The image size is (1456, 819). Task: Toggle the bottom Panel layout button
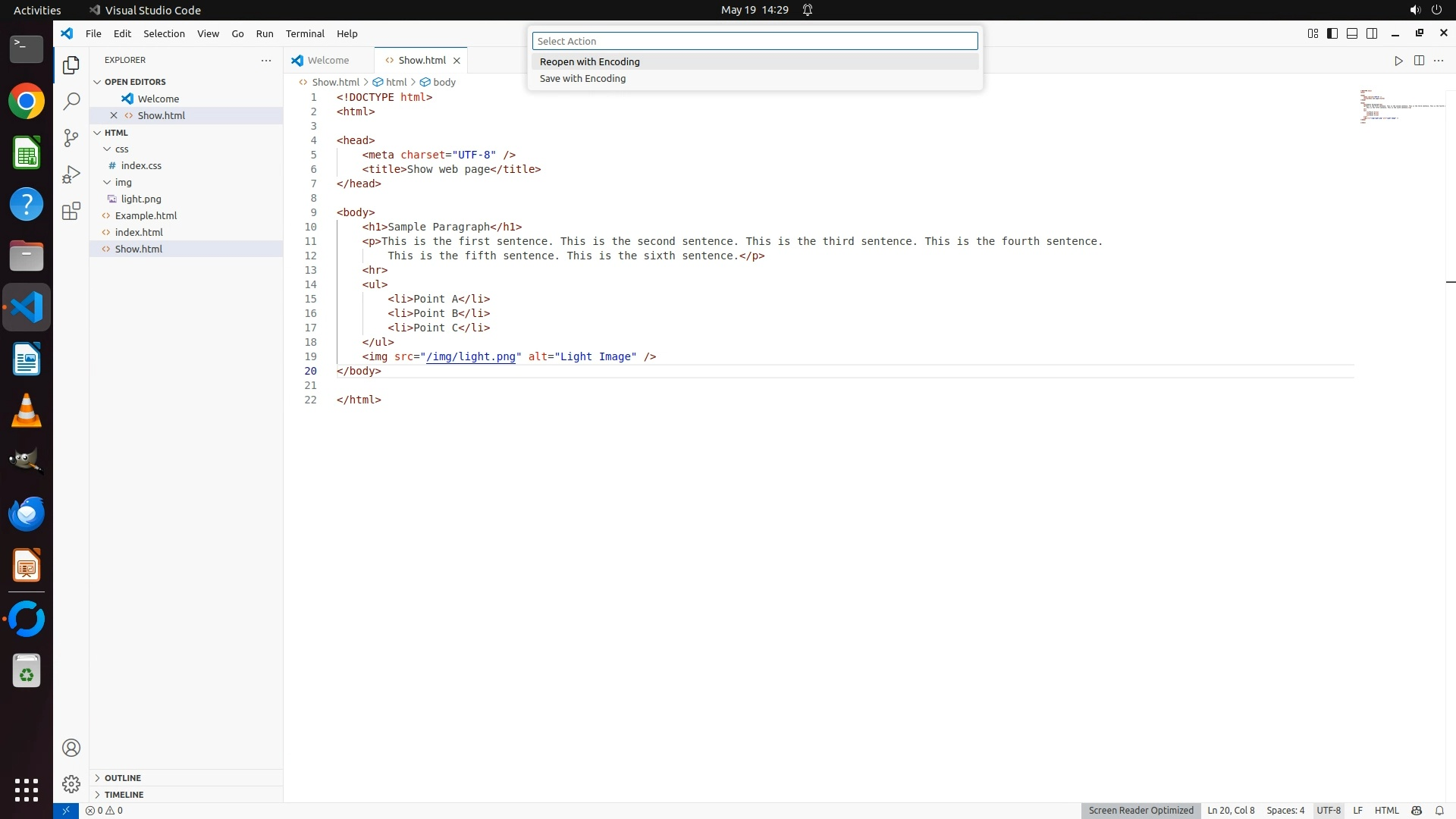1352,33
